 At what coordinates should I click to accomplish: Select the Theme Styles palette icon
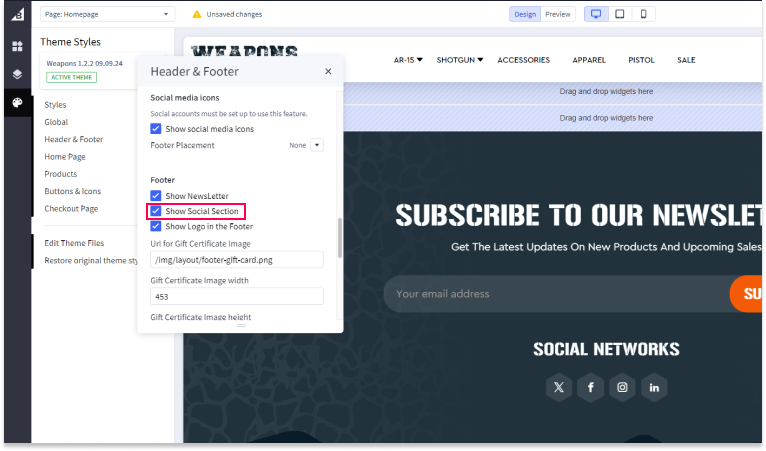click(x=16, y=103)
